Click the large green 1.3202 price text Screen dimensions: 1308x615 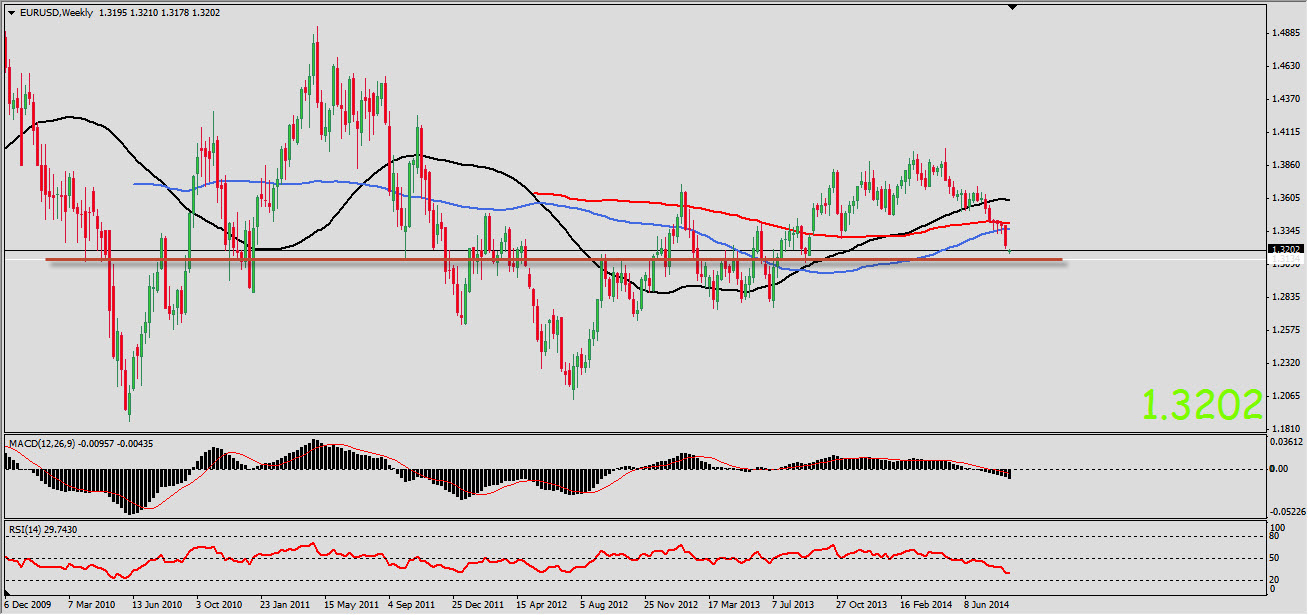click(1201, 404)
